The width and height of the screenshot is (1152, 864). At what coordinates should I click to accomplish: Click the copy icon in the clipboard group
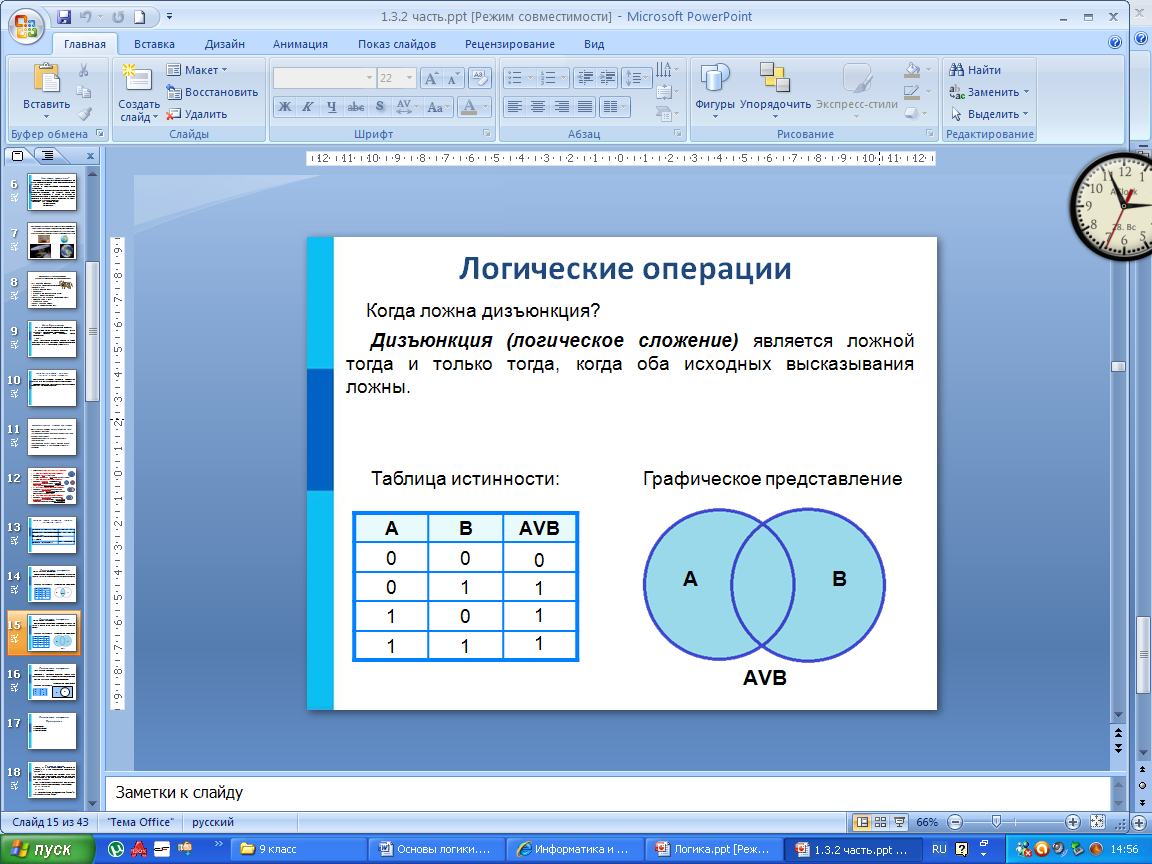(84, 92)
